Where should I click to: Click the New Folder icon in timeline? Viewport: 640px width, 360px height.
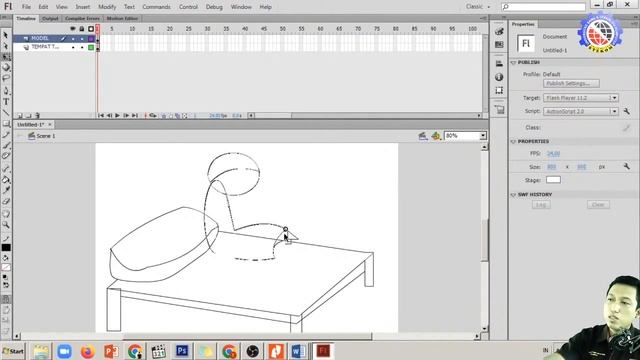tap(28, 116)
